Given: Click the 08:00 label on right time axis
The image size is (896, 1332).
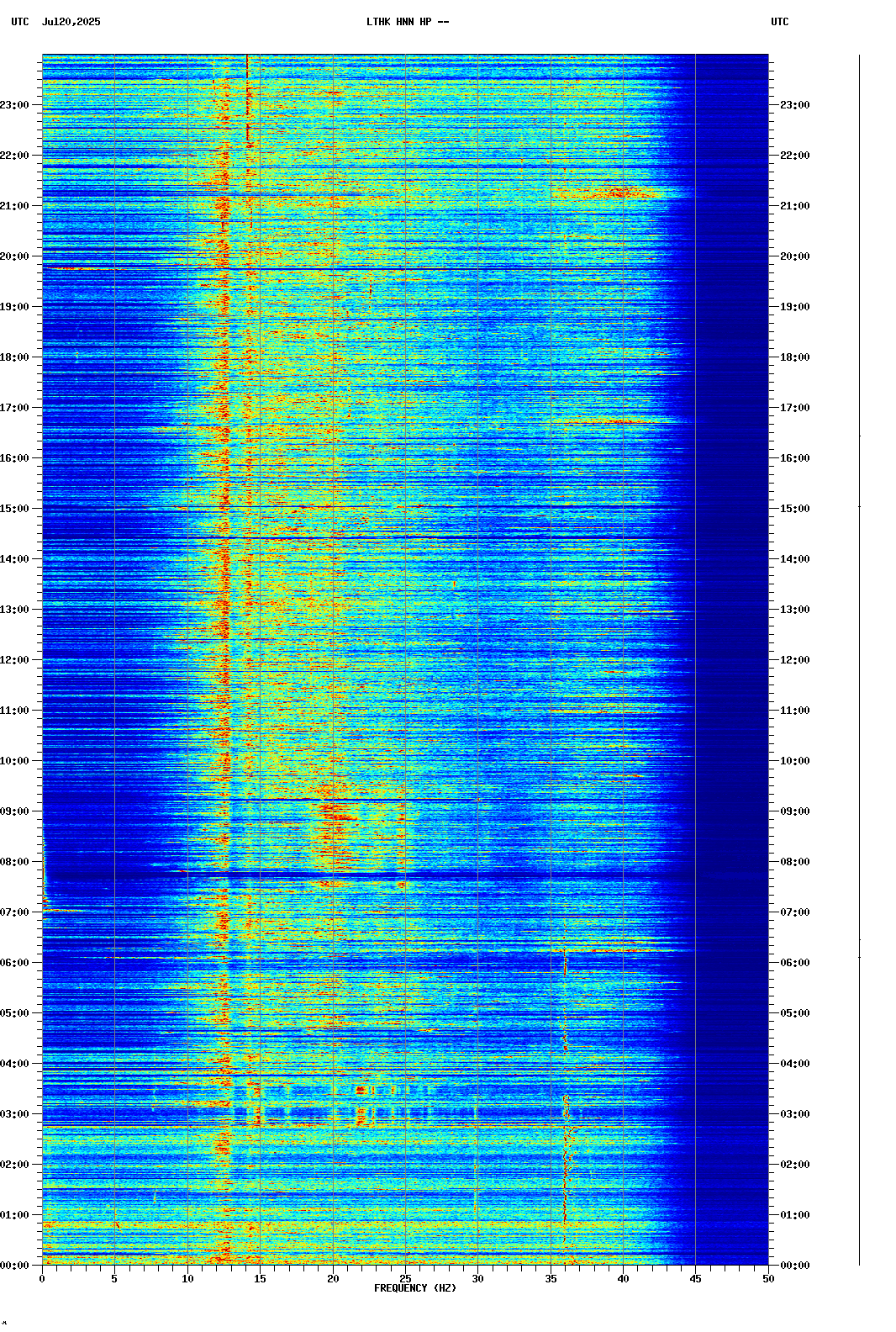Looking at the screenshot, I should click(795, 862).
